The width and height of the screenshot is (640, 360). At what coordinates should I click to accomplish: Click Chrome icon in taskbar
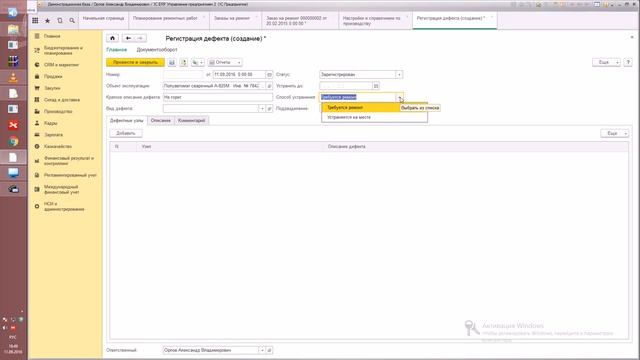point(13,142)
